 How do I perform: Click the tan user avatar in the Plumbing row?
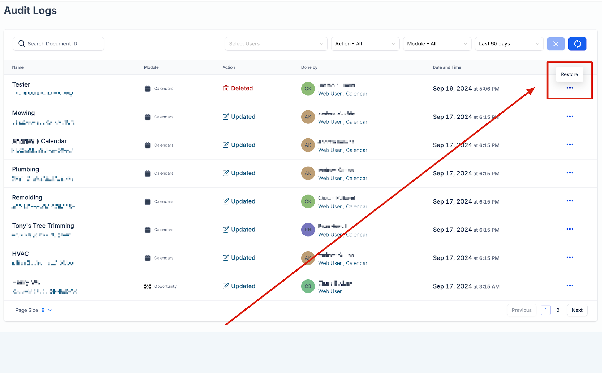tap(308, 173)
